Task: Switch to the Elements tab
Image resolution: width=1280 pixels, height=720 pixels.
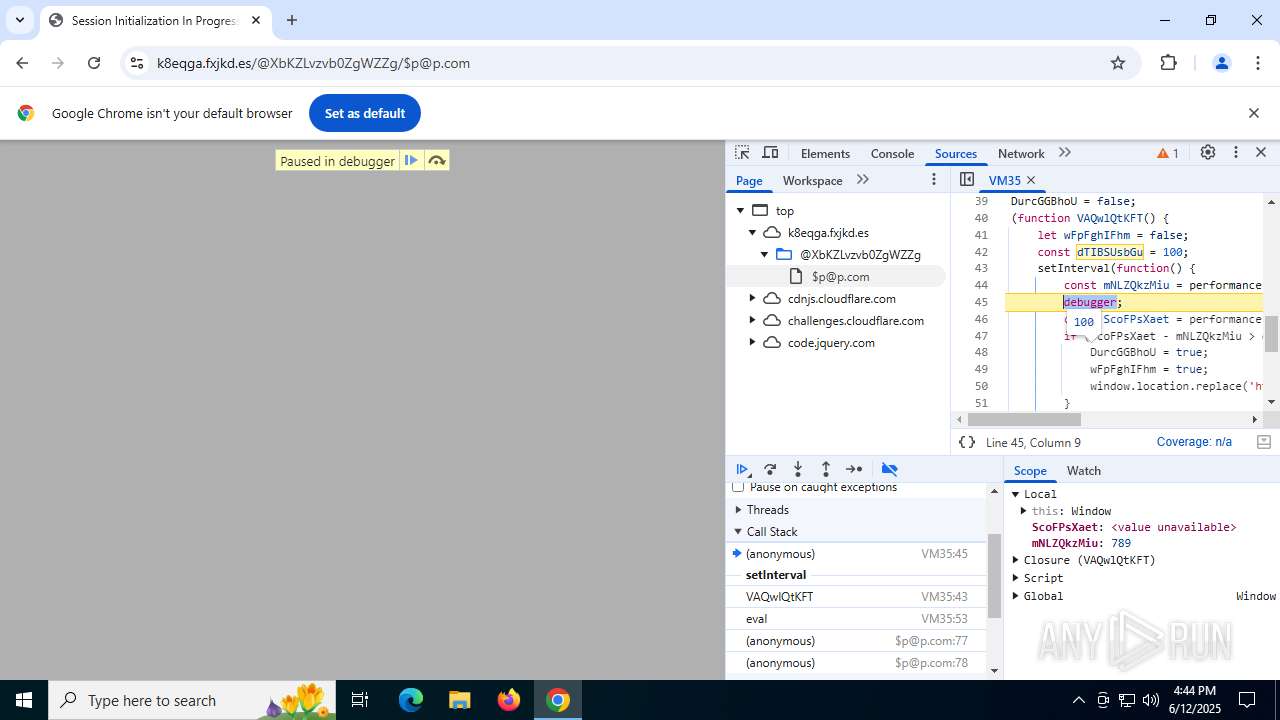Action: 825,153
